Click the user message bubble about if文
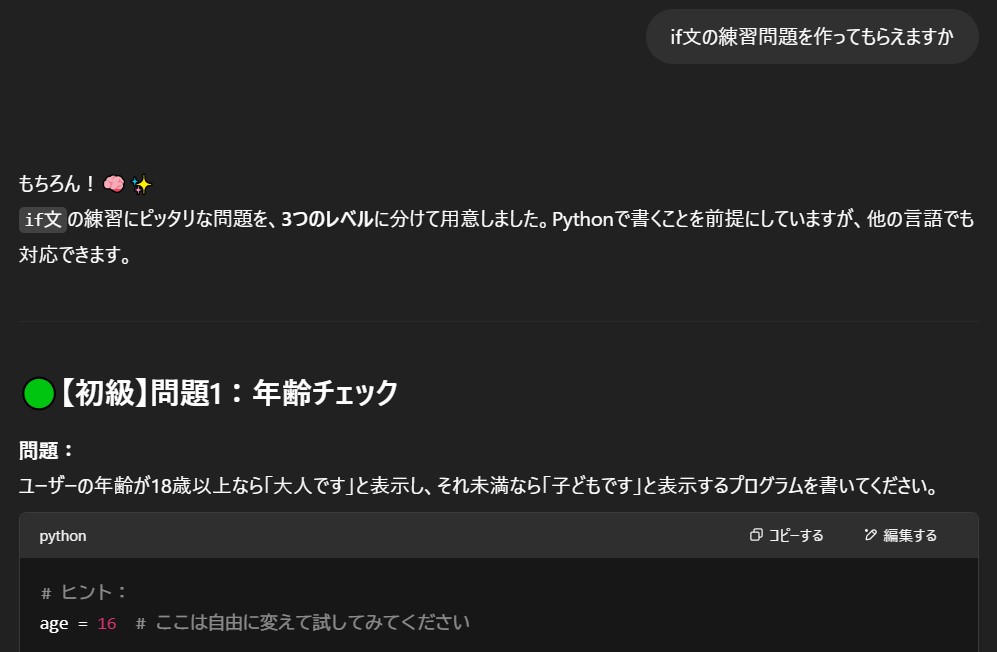 pyautogui.click(x=811, y=37)
